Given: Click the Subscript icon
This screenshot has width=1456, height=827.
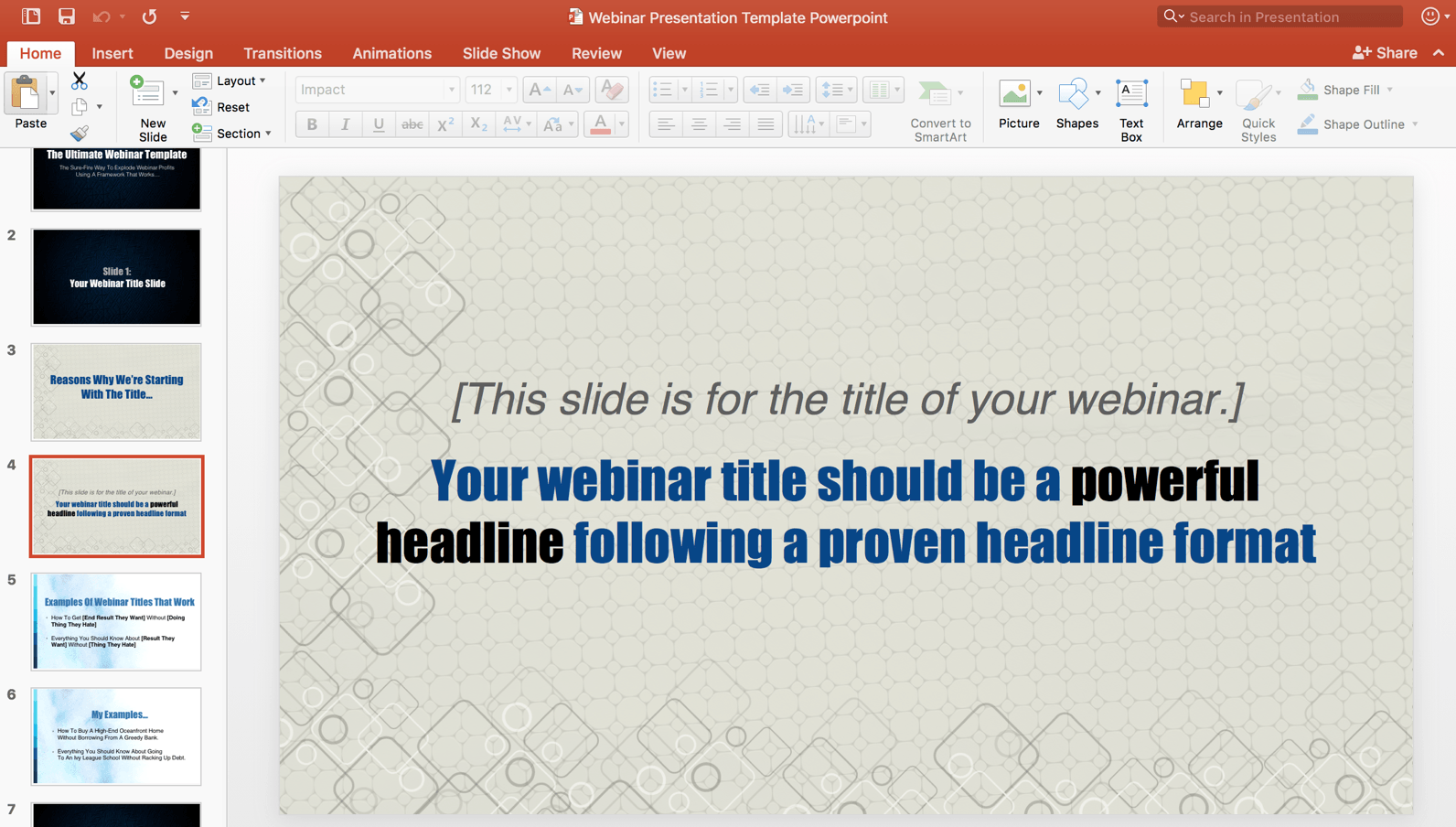Looking at the screenshot, I should point(478,124).
